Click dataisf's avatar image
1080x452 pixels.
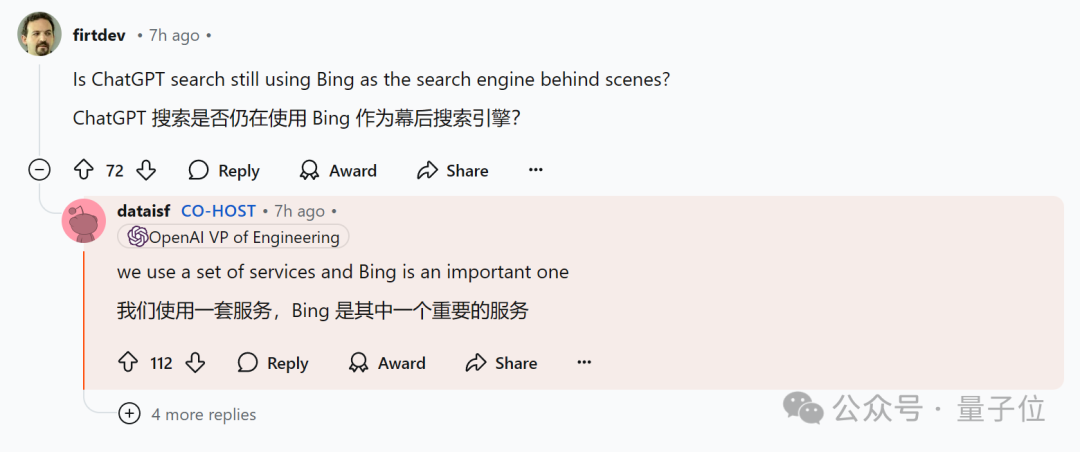coord(84,220)
